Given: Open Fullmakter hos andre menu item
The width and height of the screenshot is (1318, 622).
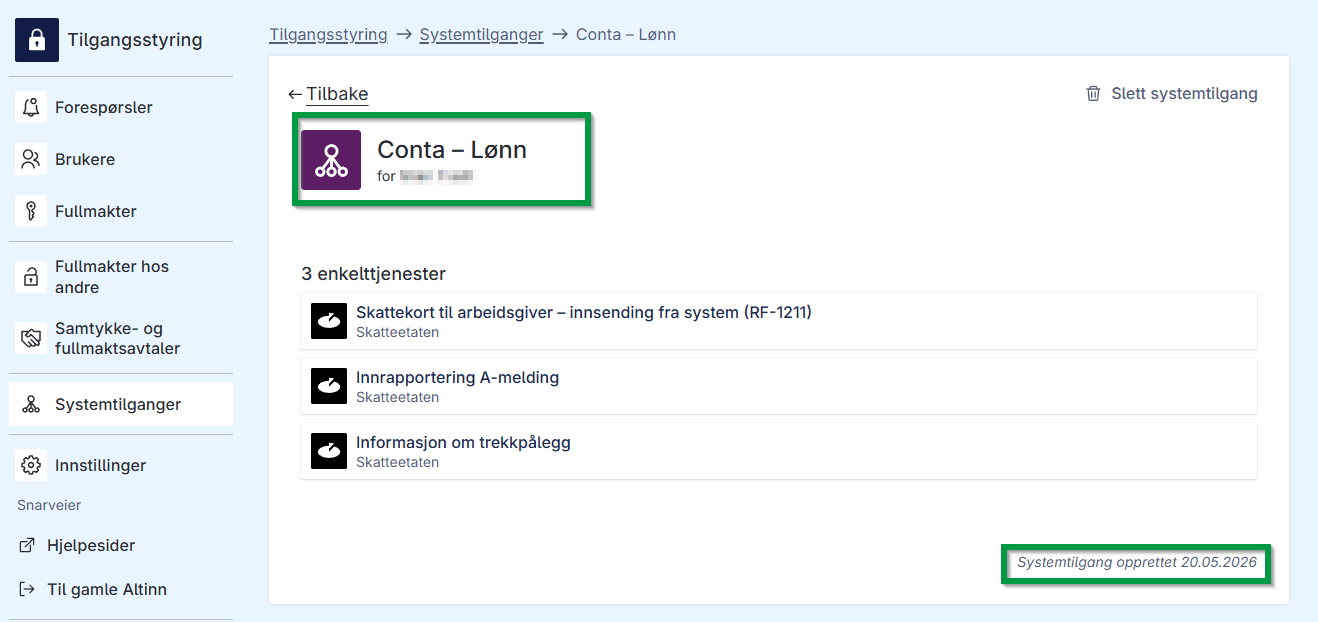Looking at the screenshot, I should (121, 277).
